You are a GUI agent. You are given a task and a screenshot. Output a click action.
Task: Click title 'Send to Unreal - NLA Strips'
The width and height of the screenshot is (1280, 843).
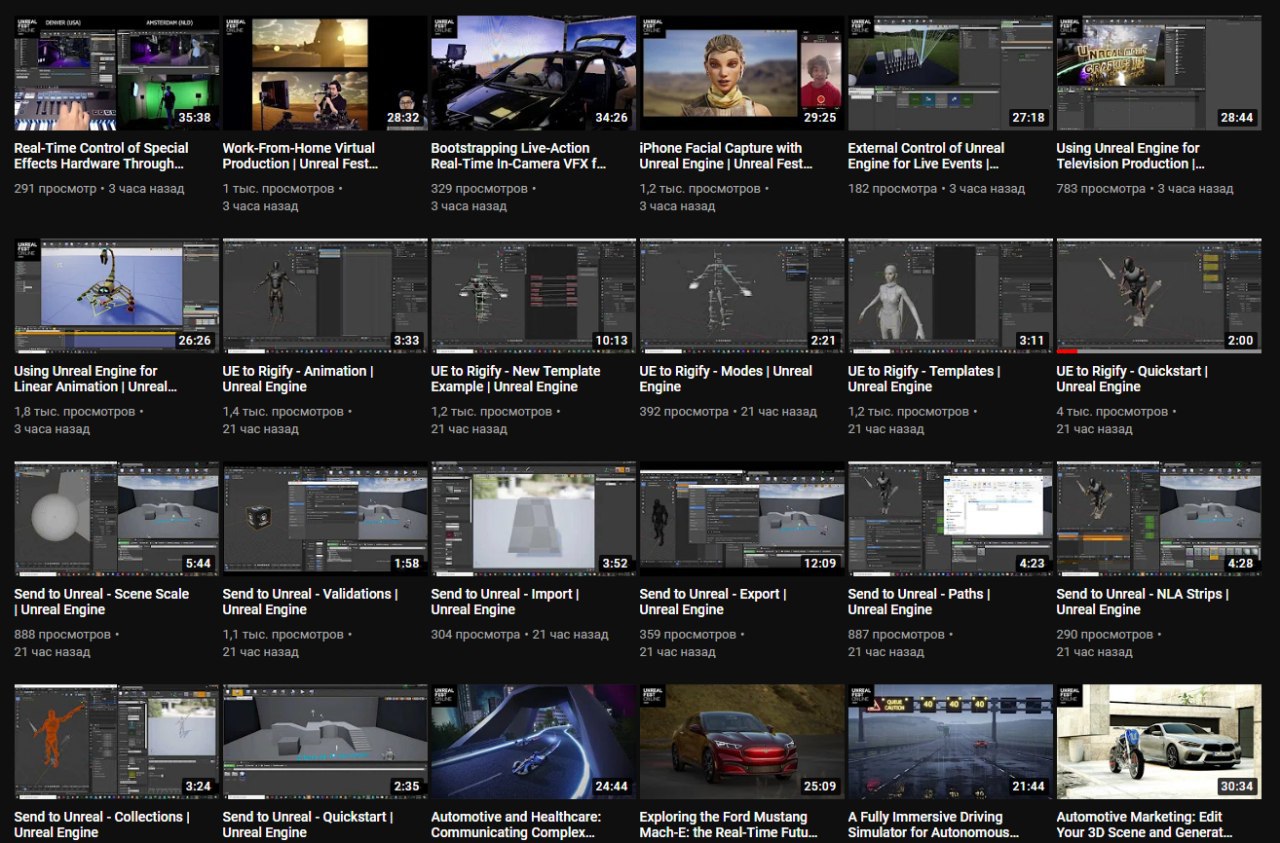(x=1143, y=602)
